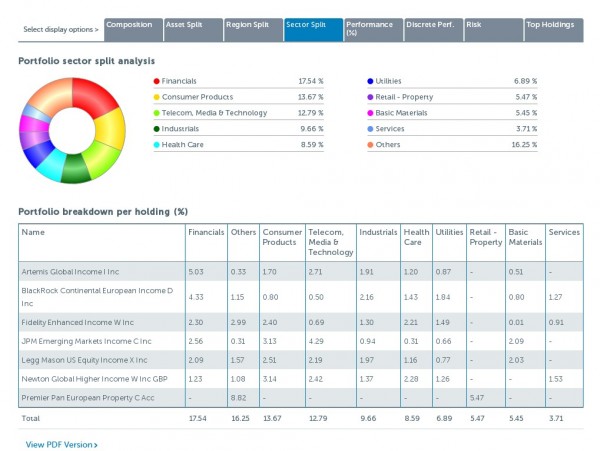Open the Composition tab

pyautogui.click(x=133, y=29)
